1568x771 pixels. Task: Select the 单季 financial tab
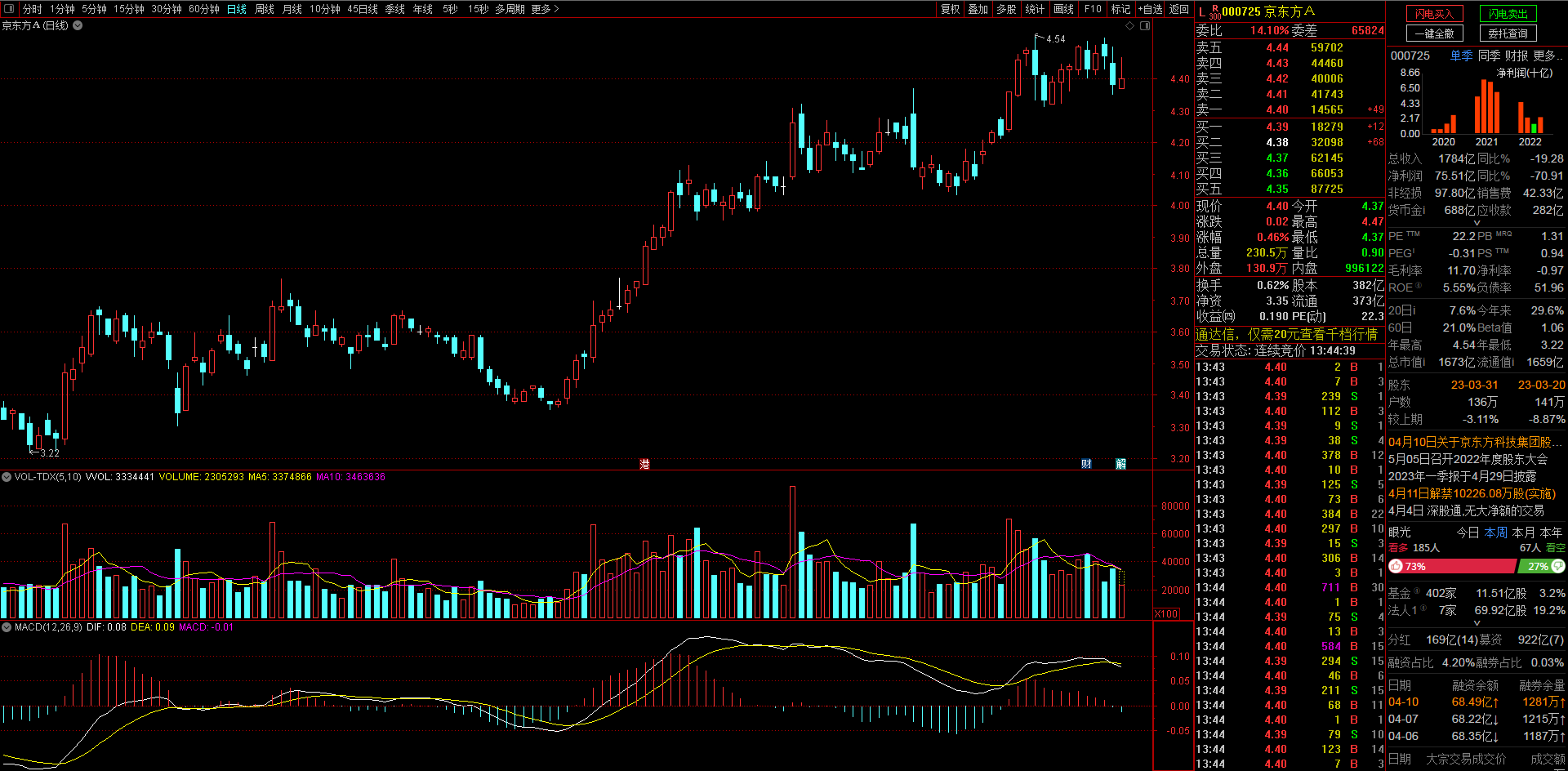point(1461,56)
